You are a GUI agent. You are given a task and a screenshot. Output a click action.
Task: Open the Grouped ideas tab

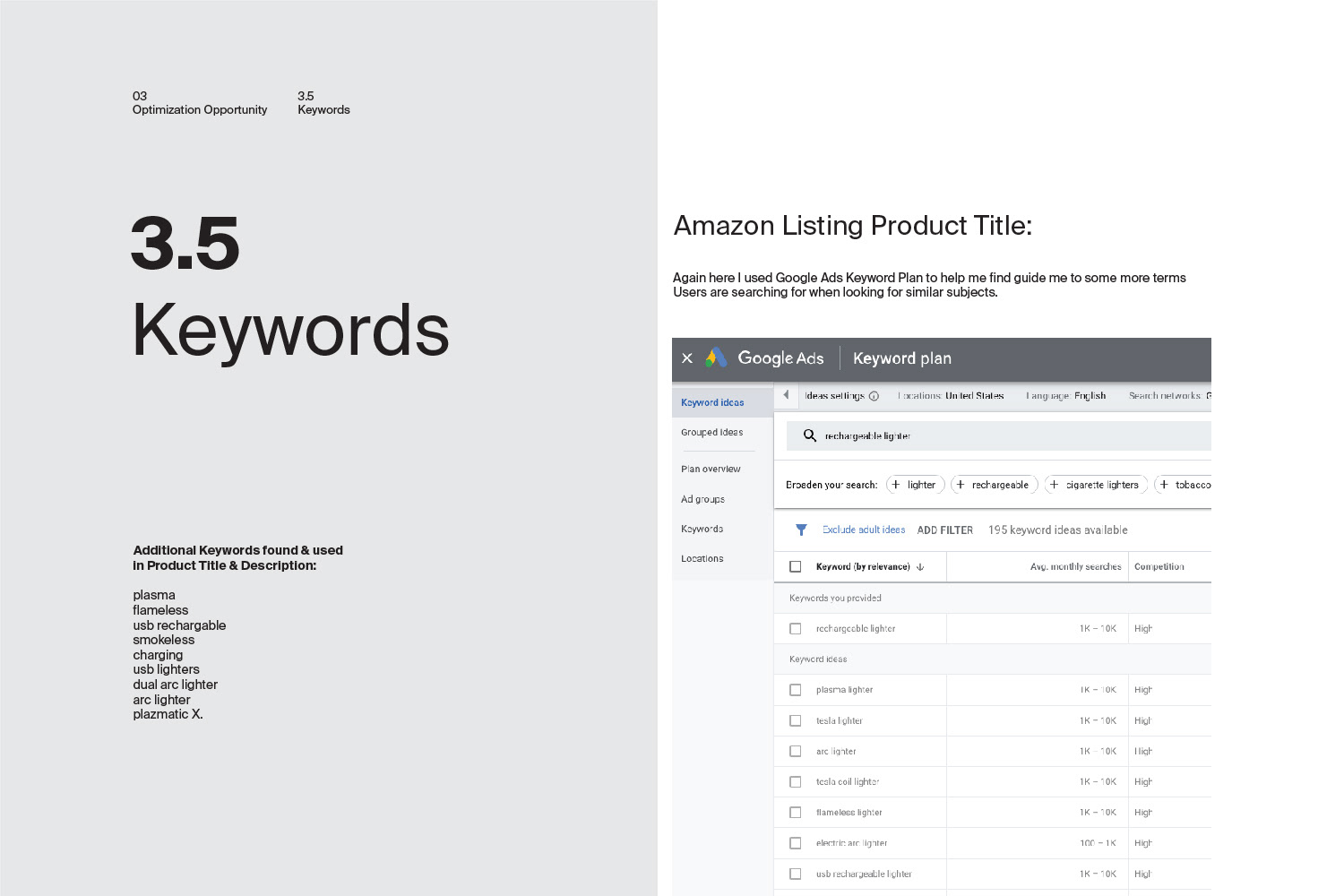tap(722, 432)
